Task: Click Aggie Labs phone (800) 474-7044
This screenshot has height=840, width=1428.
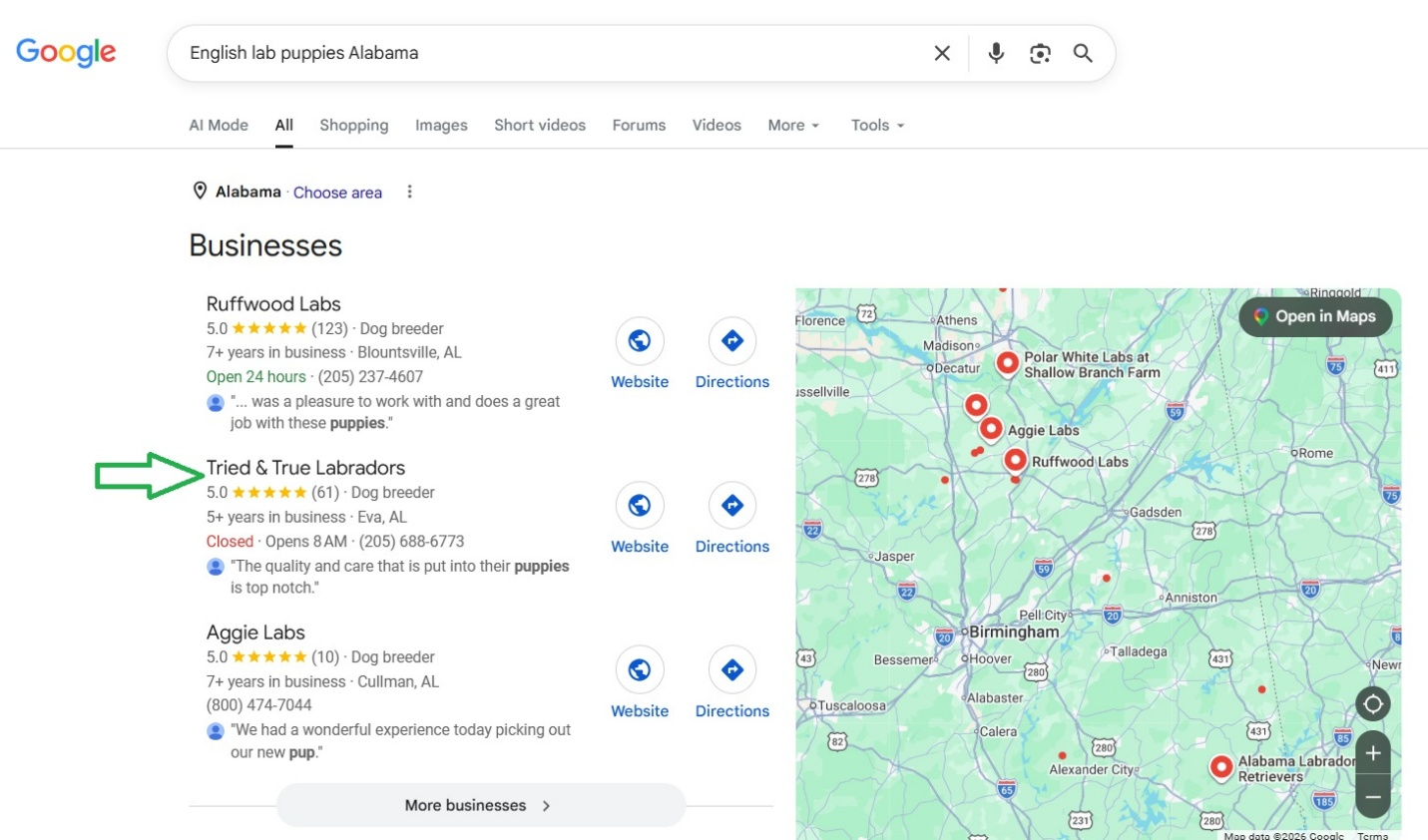Action: point(259,704)
